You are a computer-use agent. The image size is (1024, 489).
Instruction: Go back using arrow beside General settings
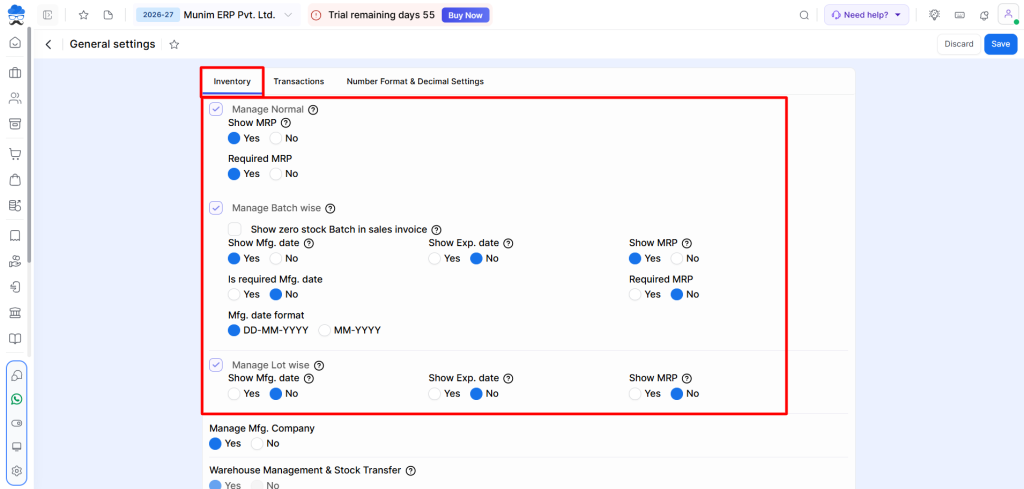click(x=48, y=44)
